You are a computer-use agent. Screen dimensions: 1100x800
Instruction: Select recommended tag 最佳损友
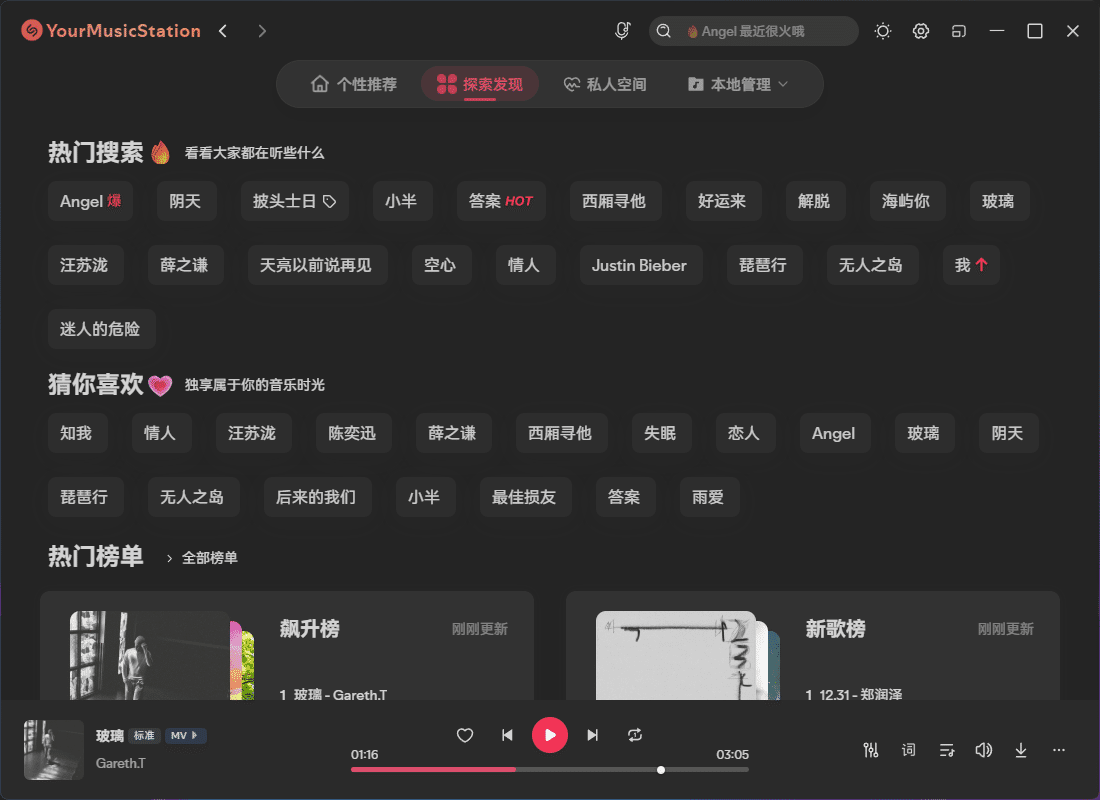tap(524, 497)
